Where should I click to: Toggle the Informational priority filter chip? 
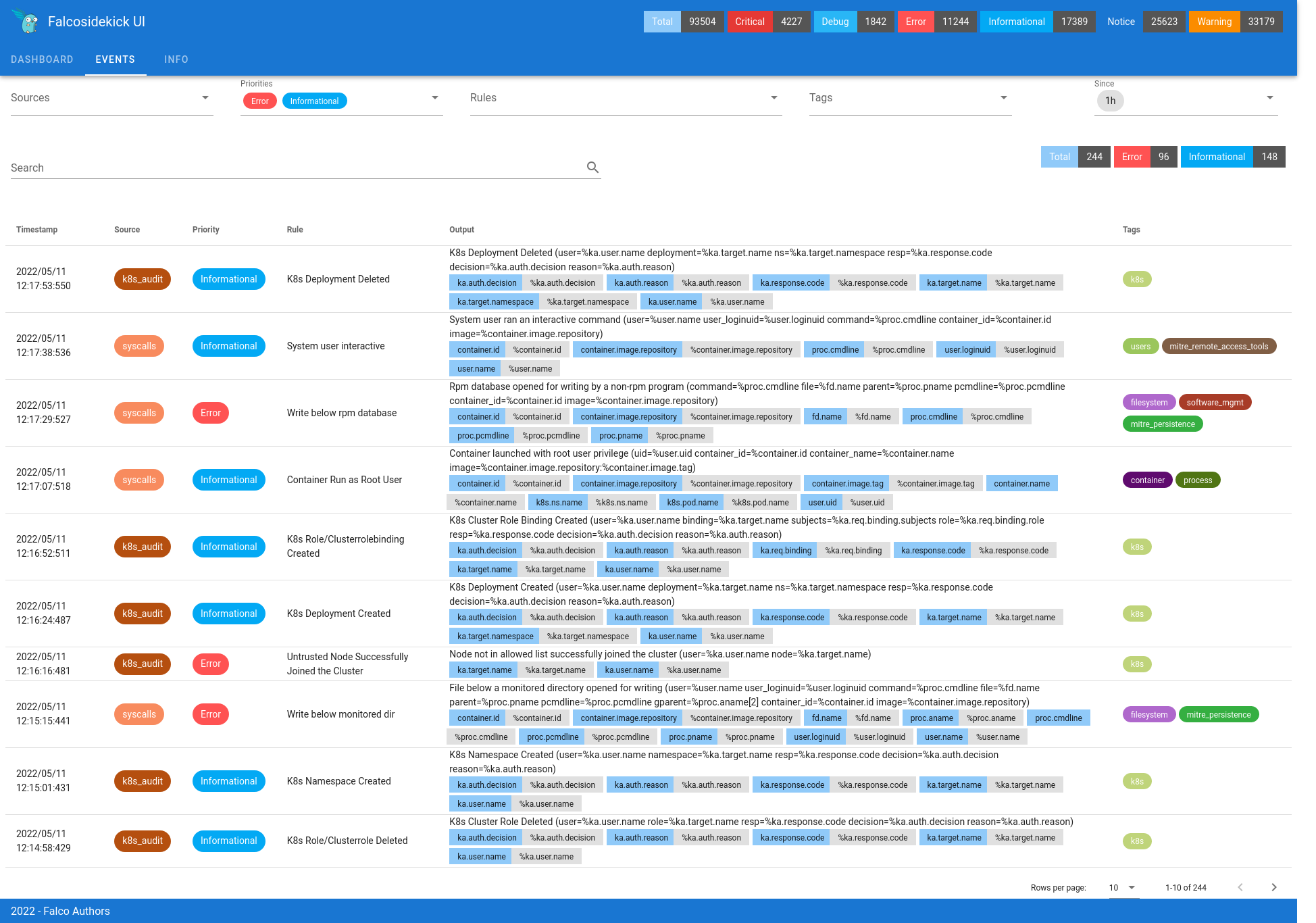pyautogui.click(x=314, y=101)
